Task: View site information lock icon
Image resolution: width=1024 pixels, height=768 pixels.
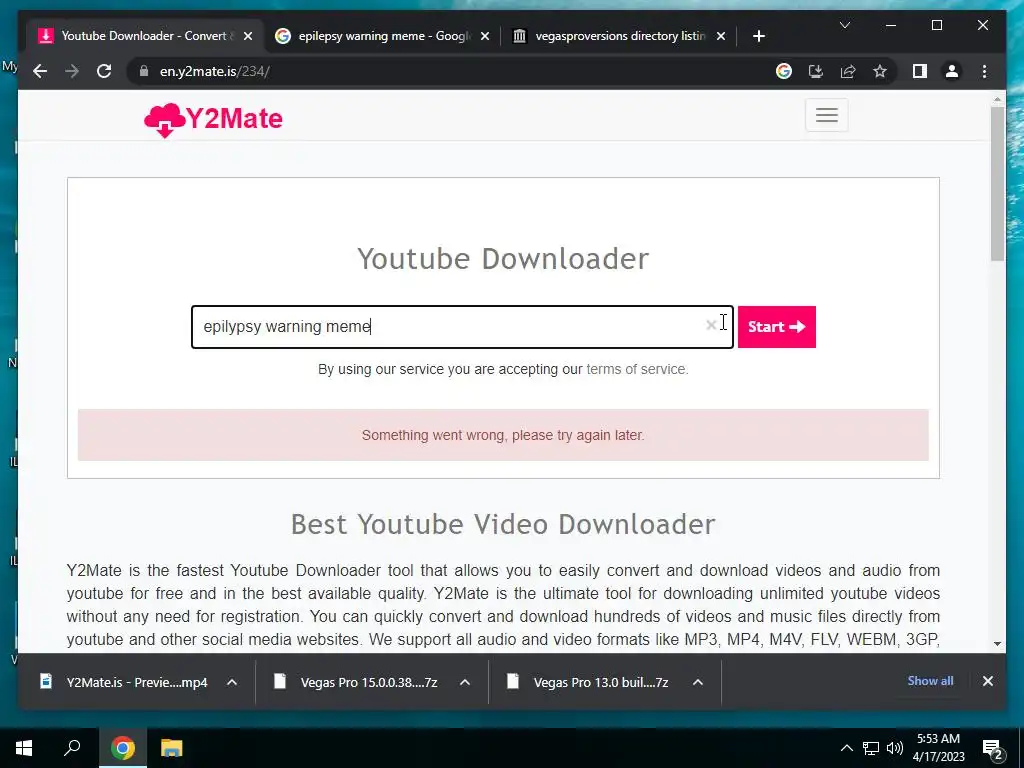Action: (144, 71)
